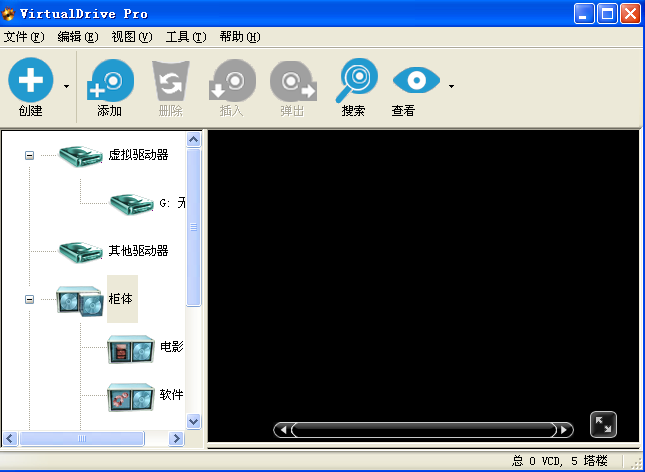The height and width of the screenshot is (472, 645).
Task: Click the 创建 (Create) toolbar icon
Action: 31,80
